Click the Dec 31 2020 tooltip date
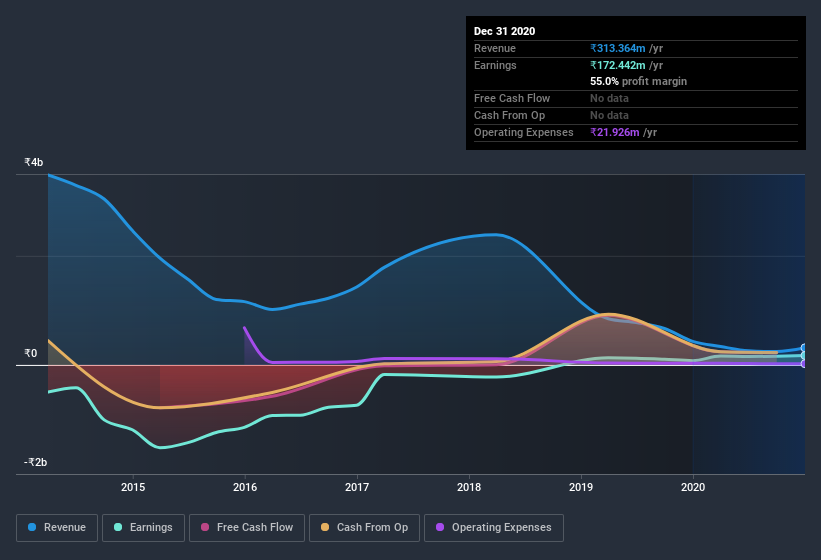The image size is (821, 560). [x=505, y=31]
